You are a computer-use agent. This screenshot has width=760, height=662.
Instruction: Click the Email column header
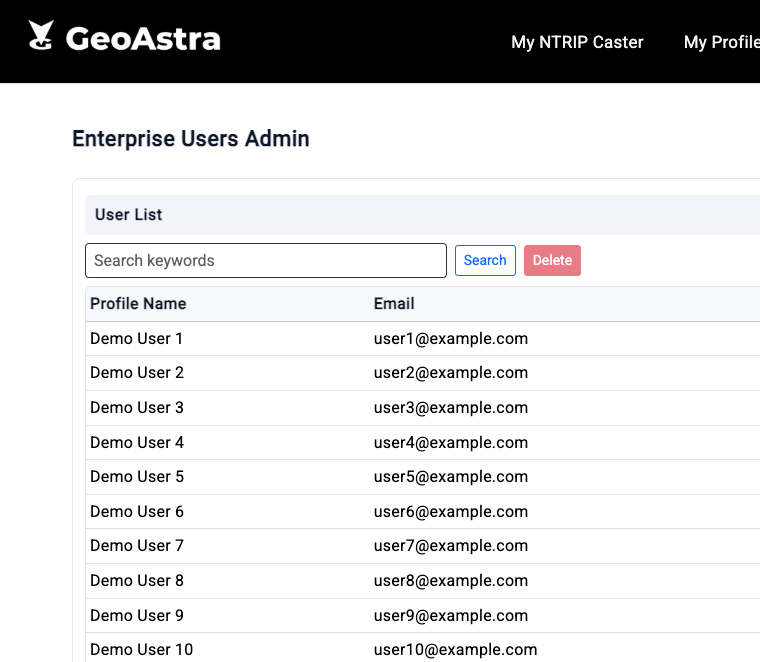(394, 303)
